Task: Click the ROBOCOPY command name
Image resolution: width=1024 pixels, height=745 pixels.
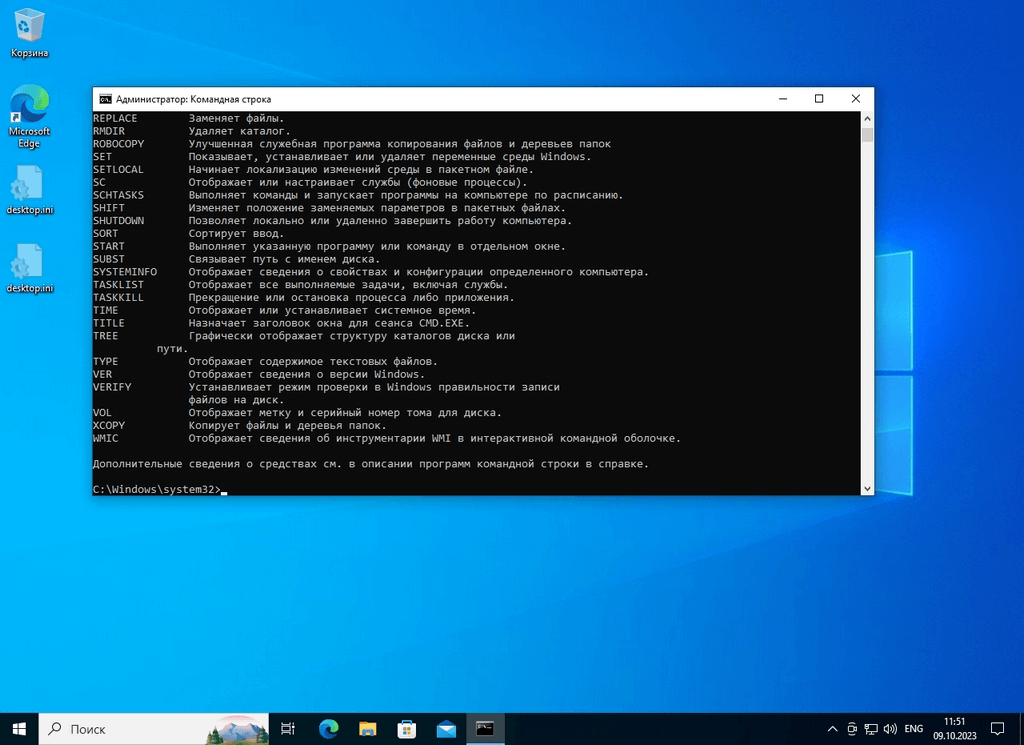Action: [x=118, y=144]
